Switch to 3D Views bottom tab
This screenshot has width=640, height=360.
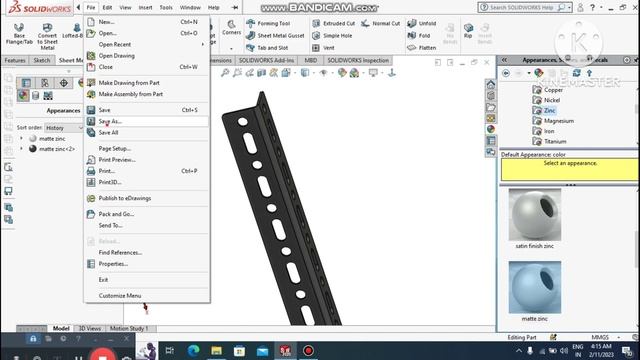(89, 328)
